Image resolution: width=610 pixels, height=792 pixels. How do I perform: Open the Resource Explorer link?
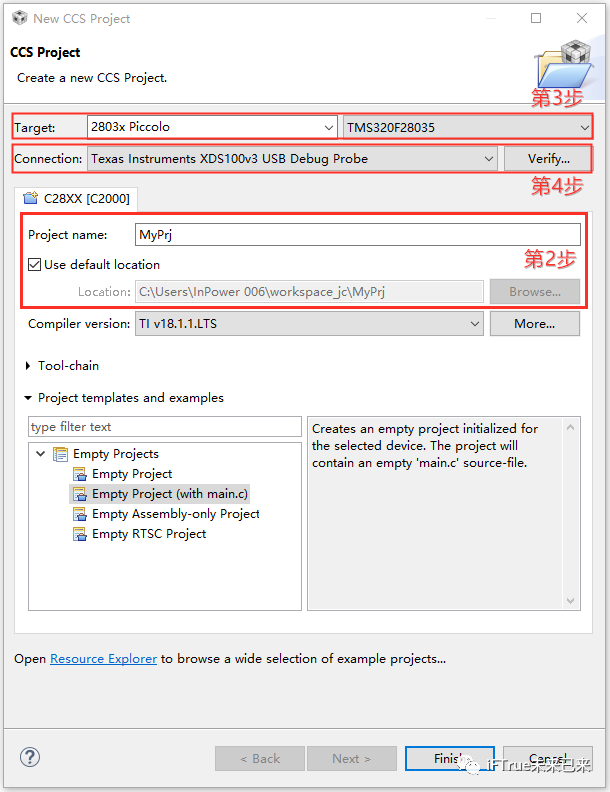tap(103, 658)
